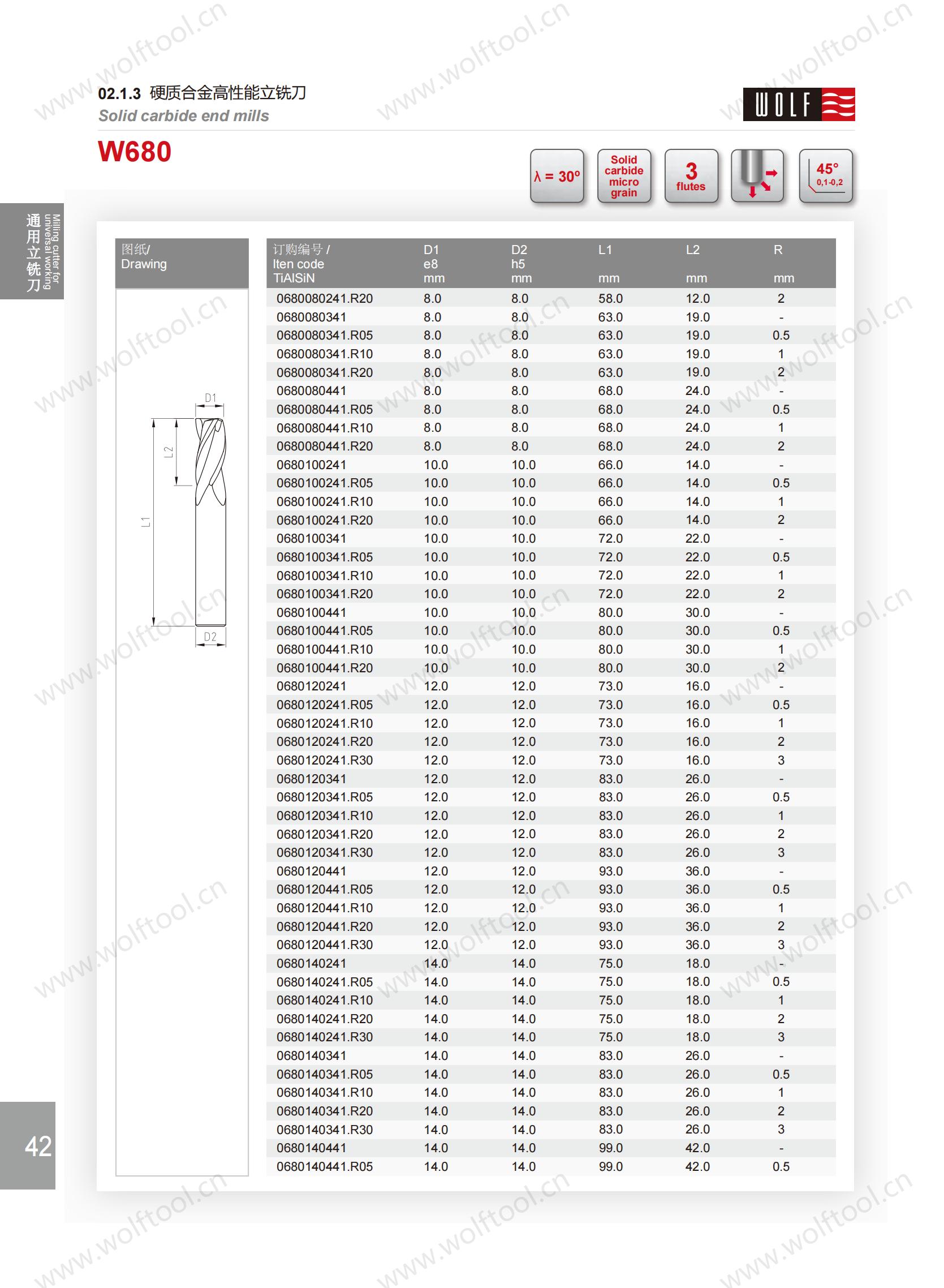
Task: Click the vertical L1 dimension label
Action: click(146, 521)
